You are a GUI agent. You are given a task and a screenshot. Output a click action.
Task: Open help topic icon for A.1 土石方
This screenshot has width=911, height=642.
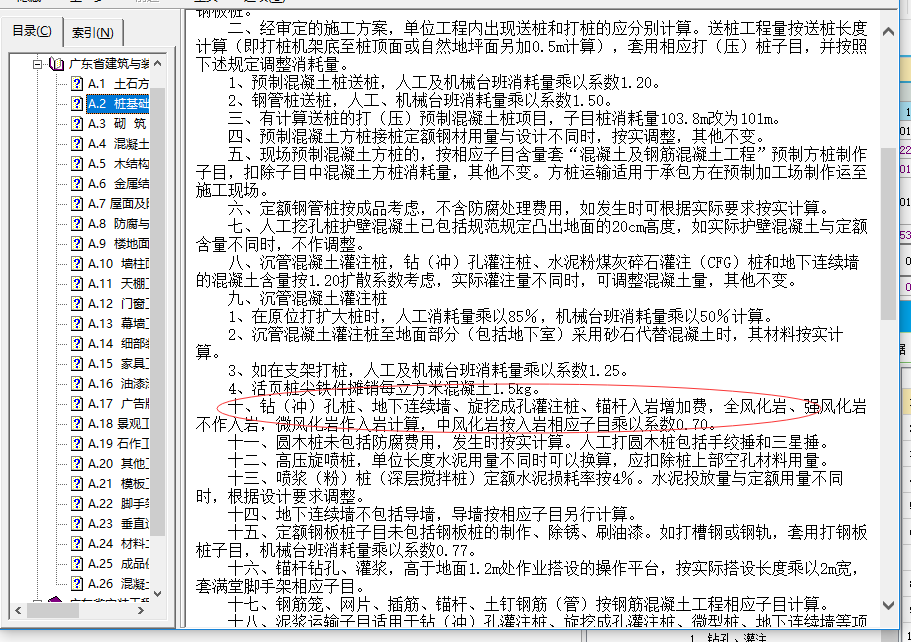[77, 84]
